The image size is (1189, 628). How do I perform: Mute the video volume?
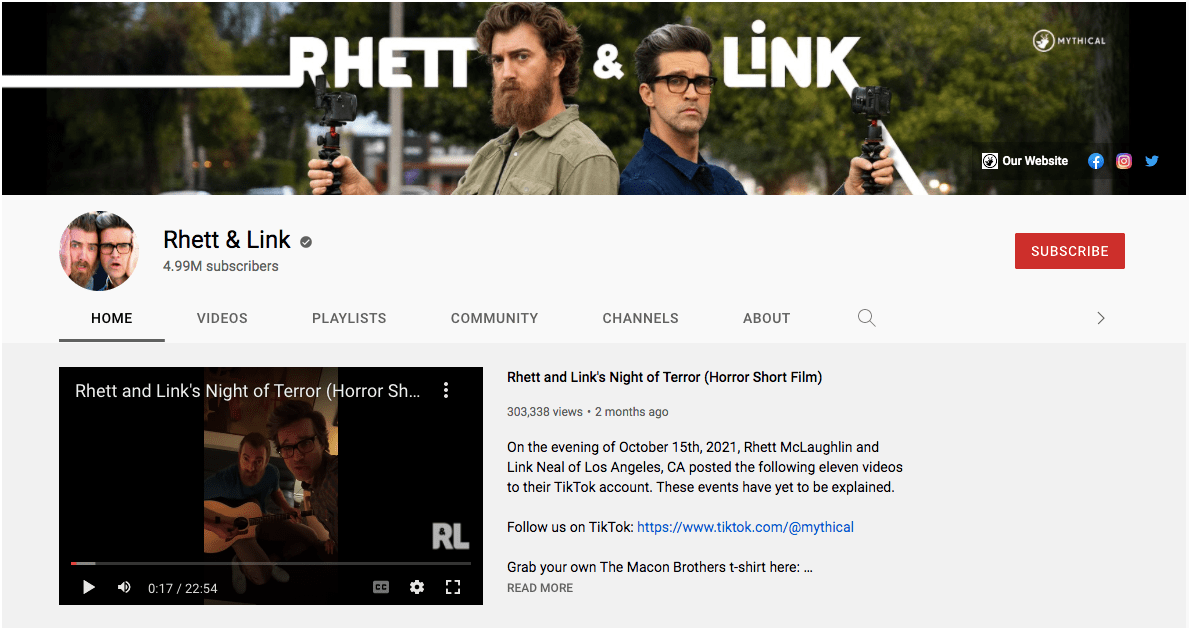click(x=124, y=587)
